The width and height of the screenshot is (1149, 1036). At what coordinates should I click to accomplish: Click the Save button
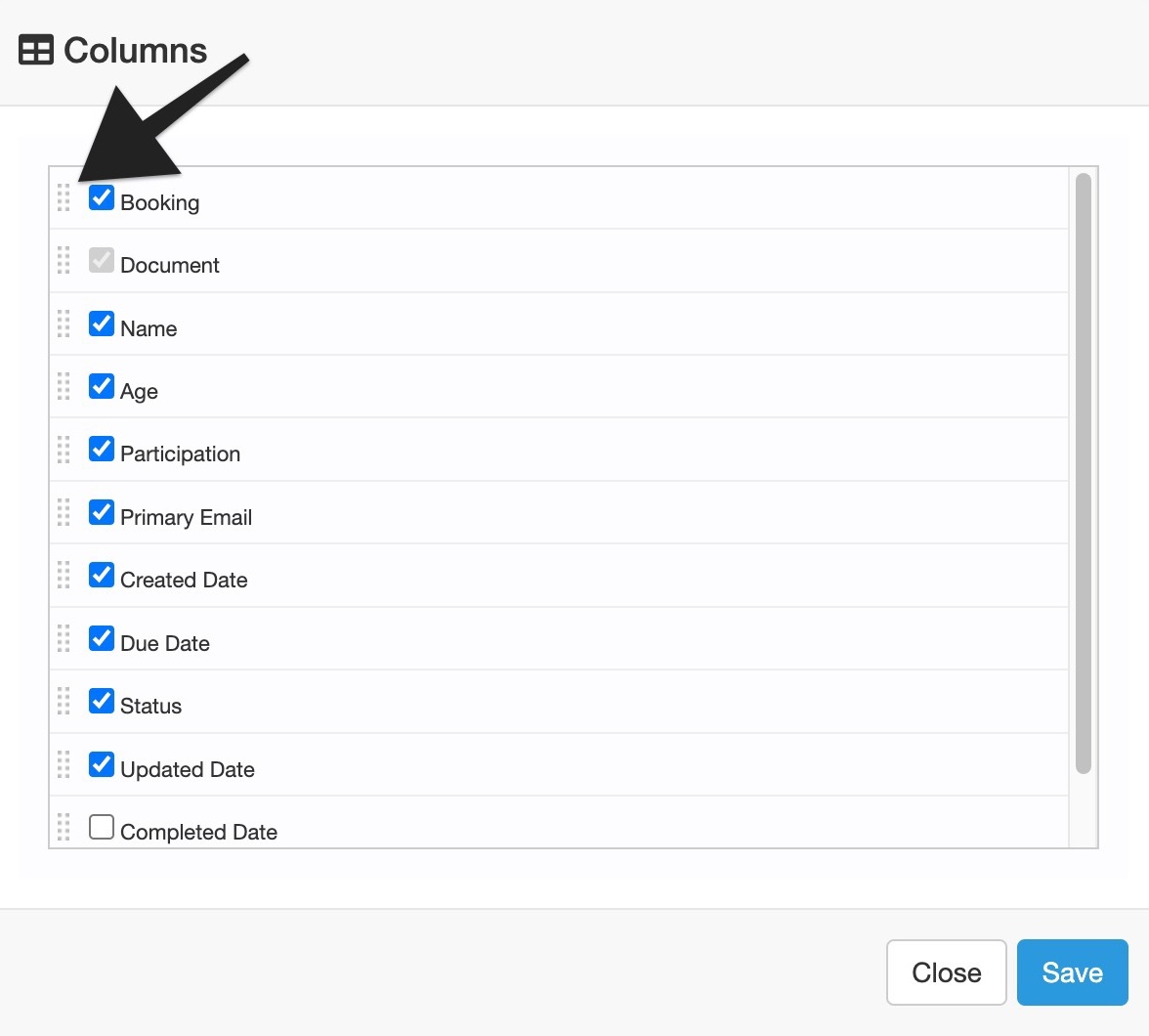pyautogui.click(x=1072, y=972)
